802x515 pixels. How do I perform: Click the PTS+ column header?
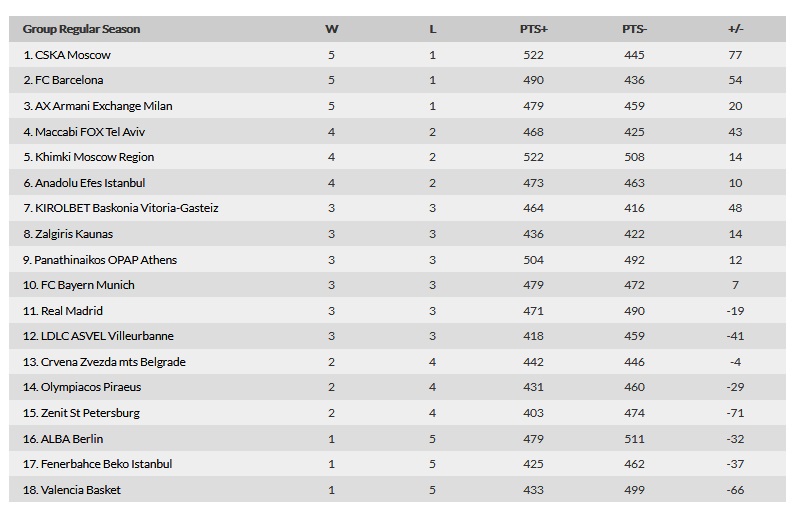[x=533, y=29]
